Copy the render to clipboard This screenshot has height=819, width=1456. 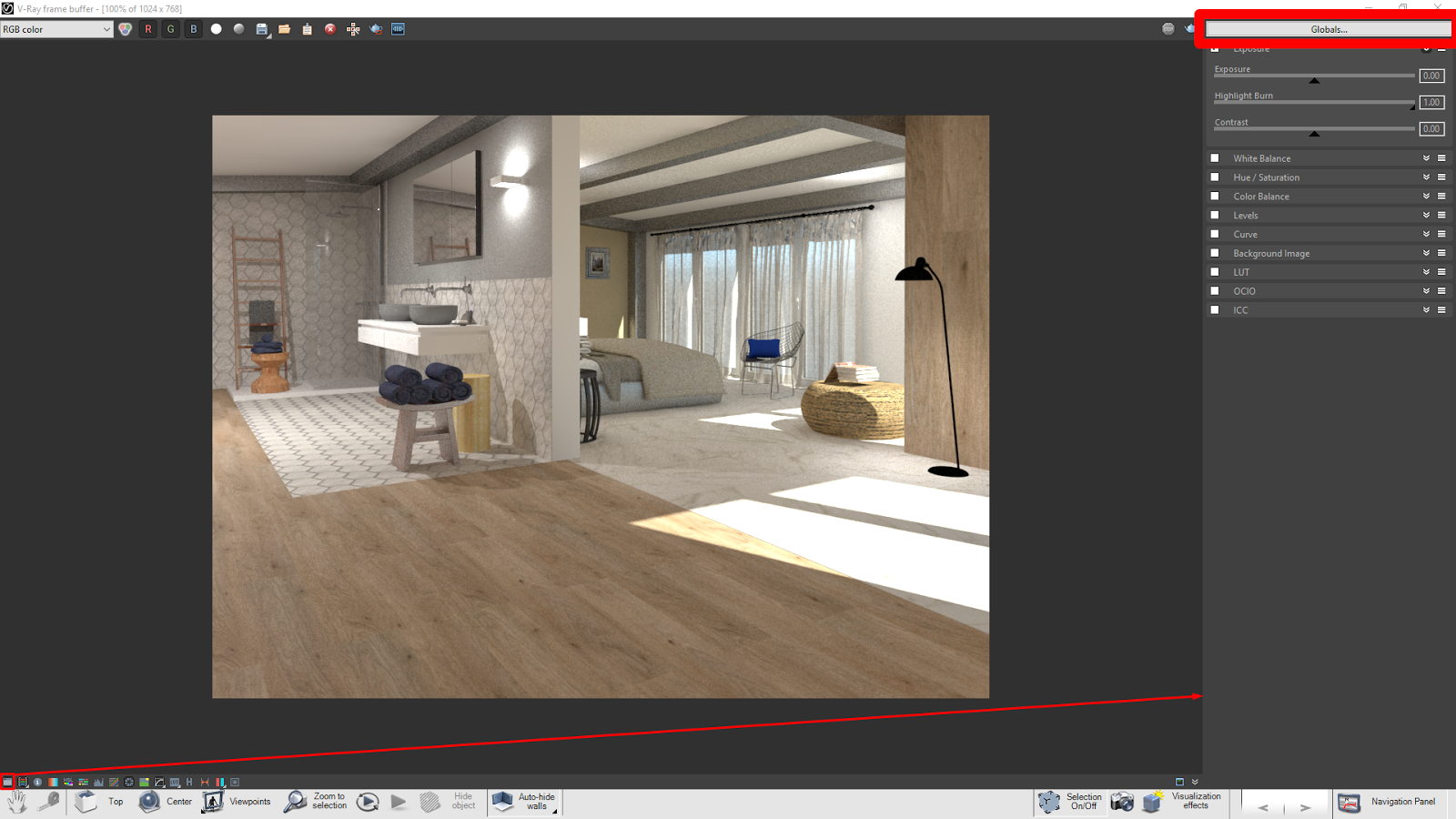click(307, 28)
